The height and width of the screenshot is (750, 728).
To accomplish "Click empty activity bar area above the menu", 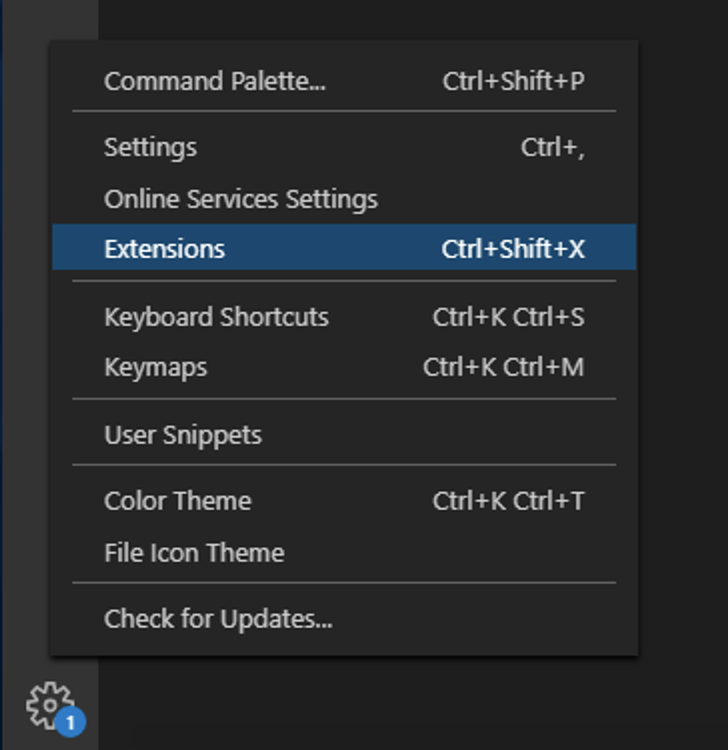I will tap(50, 19).
